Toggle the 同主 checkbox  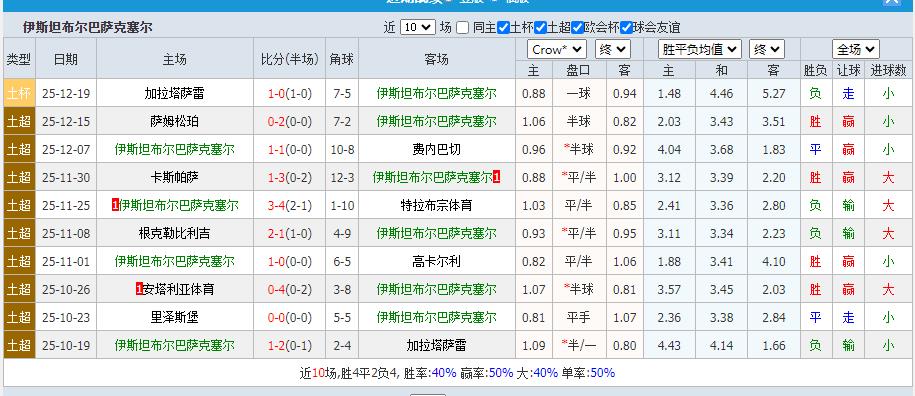pyautogui.click(x=463, y=27)
